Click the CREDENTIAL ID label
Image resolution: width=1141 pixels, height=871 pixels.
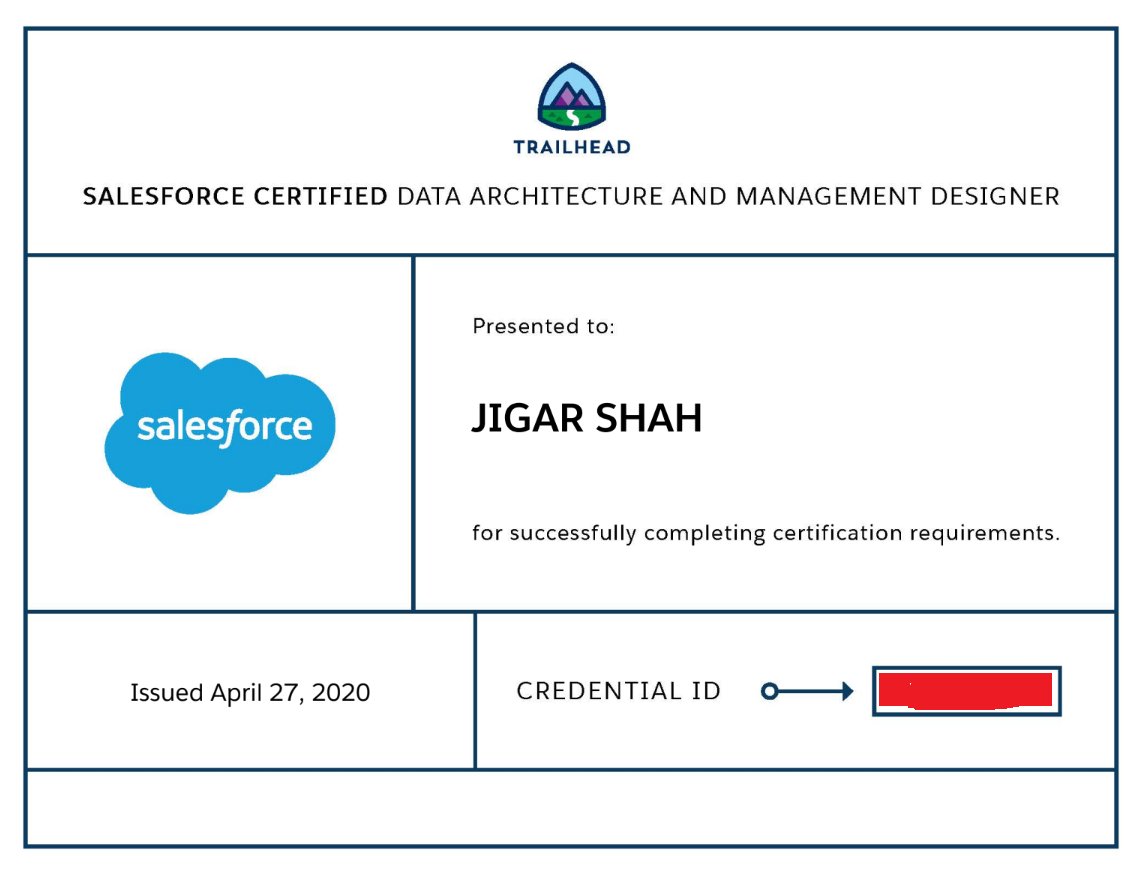[x=619, y=691]
